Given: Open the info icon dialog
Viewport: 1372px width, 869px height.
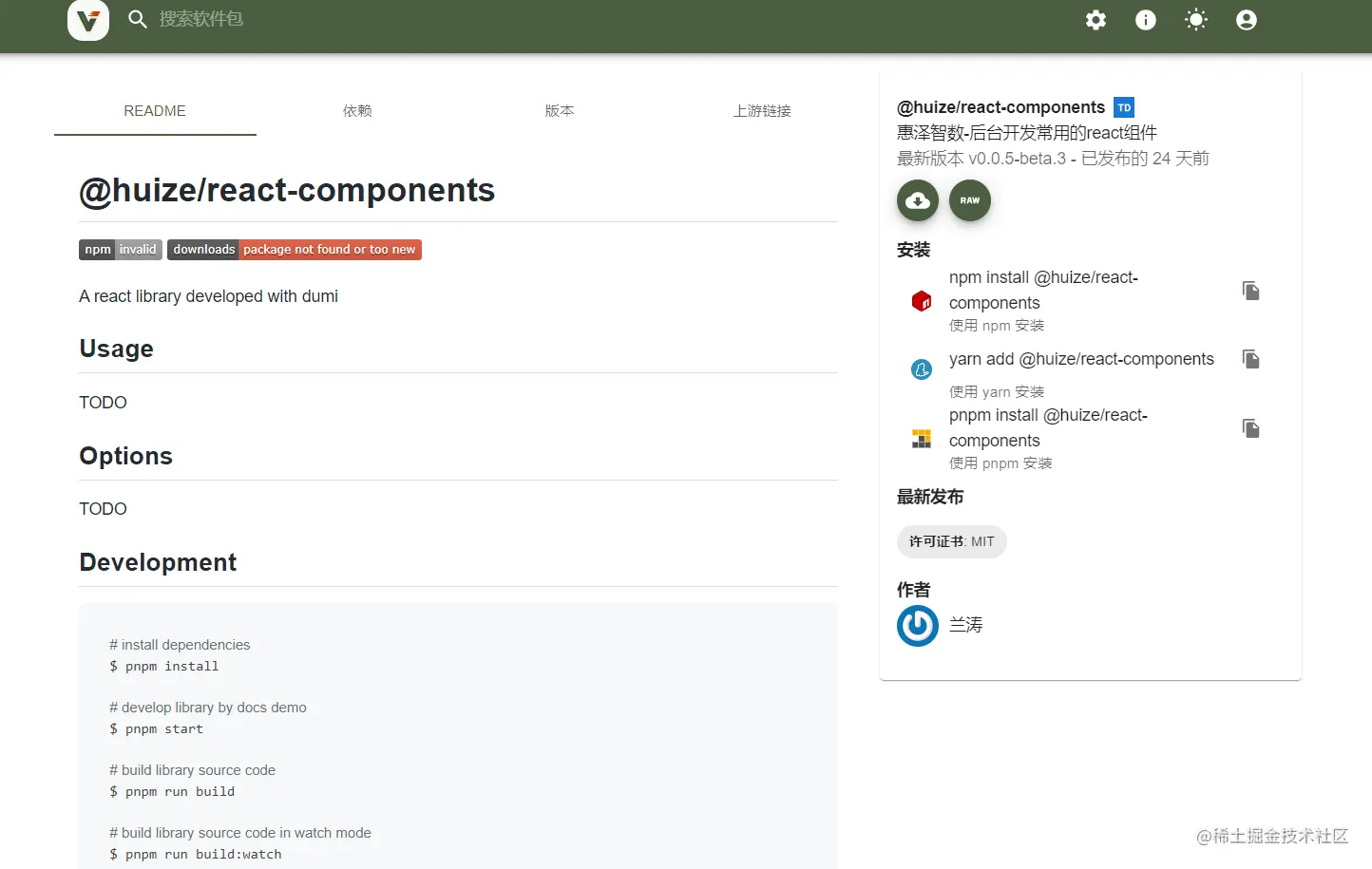Looking at the screenshot, I should point(1146,20).
